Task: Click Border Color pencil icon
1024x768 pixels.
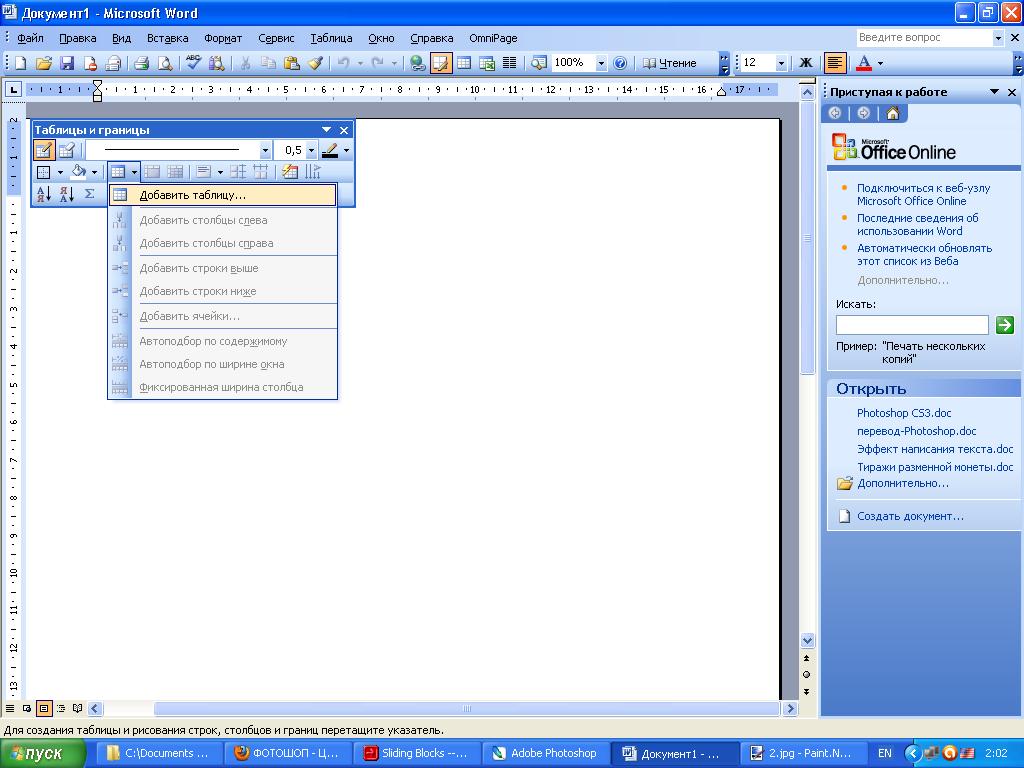Action: point(330,150)
